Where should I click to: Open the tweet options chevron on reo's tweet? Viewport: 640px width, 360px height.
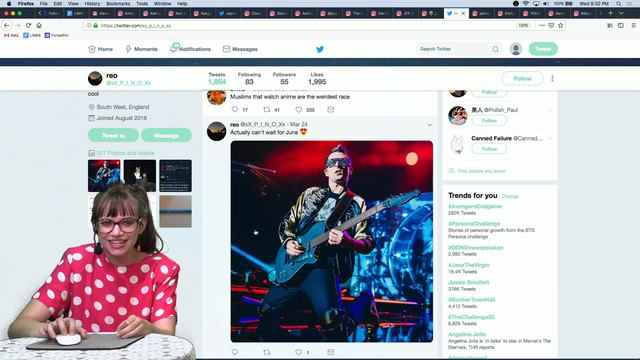(x=429, y=125)
